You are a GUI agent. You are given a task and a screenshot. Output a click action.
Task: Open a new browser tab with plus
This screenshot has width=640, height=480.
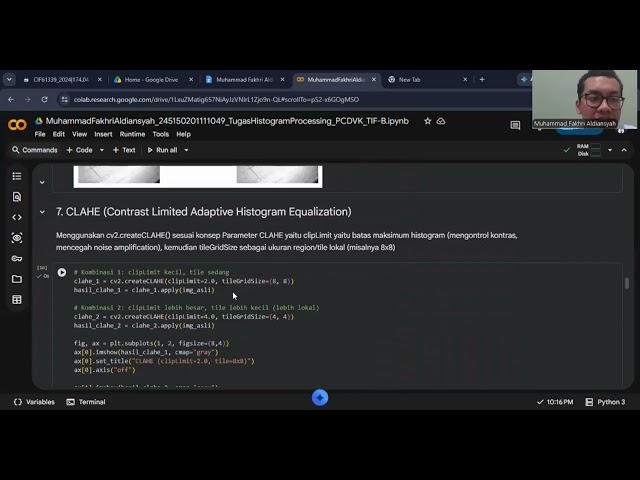pos(482,80)
